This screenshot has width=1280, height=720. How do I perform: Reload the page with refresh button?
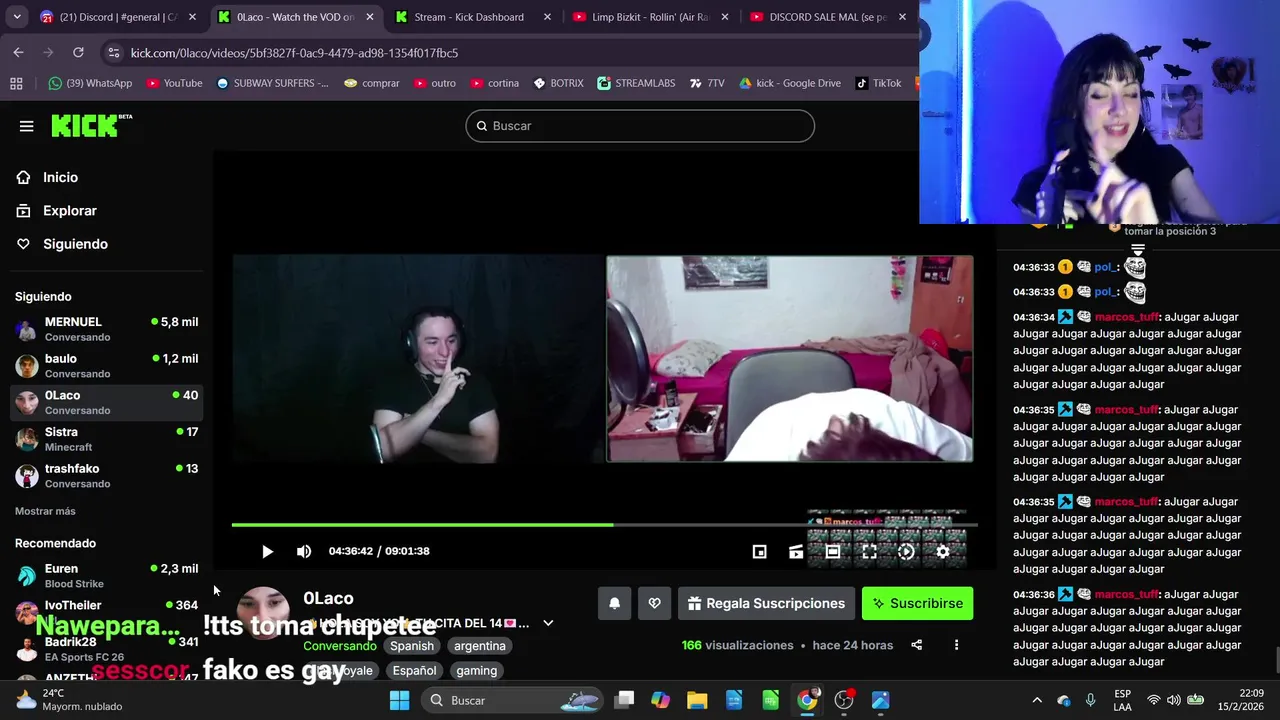(x=78, y=52)
